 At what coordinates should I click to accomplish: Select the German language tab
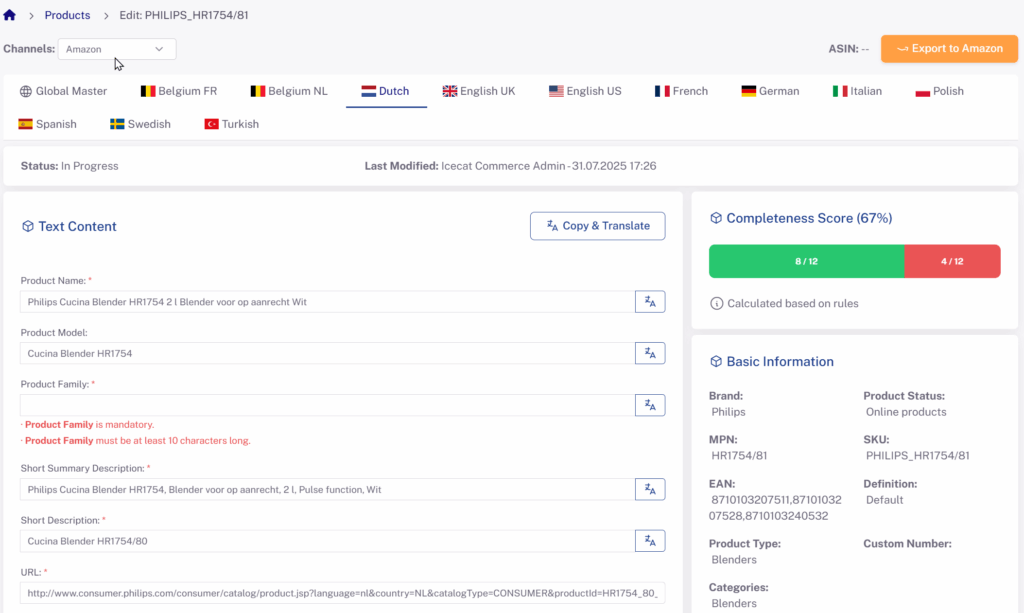pyautogui.click(x=770, y=91)
